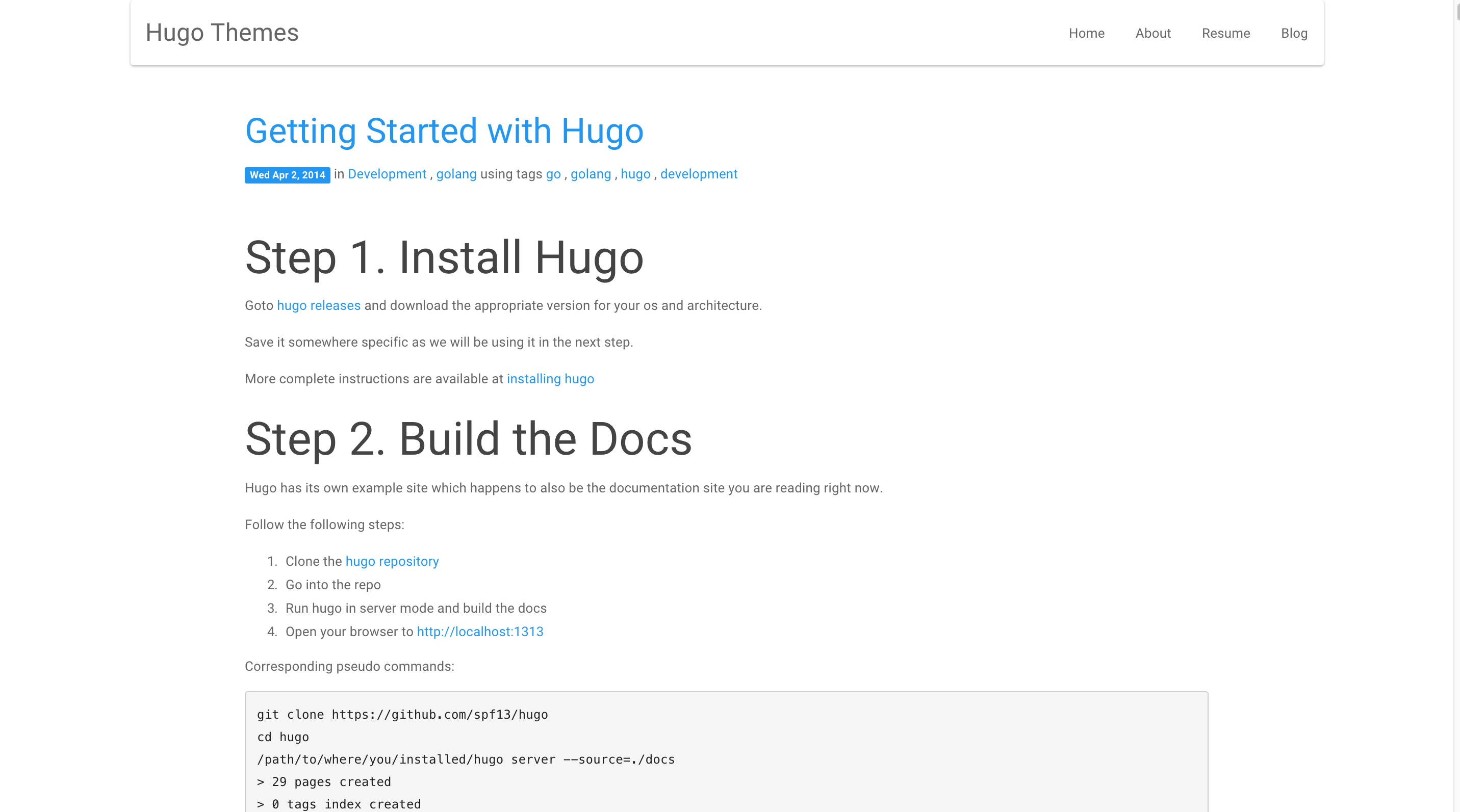Image resolution: width=1460 pixels, height=812 pixels.
Task: Select the development tag link
Action: (x=698, y=174)
